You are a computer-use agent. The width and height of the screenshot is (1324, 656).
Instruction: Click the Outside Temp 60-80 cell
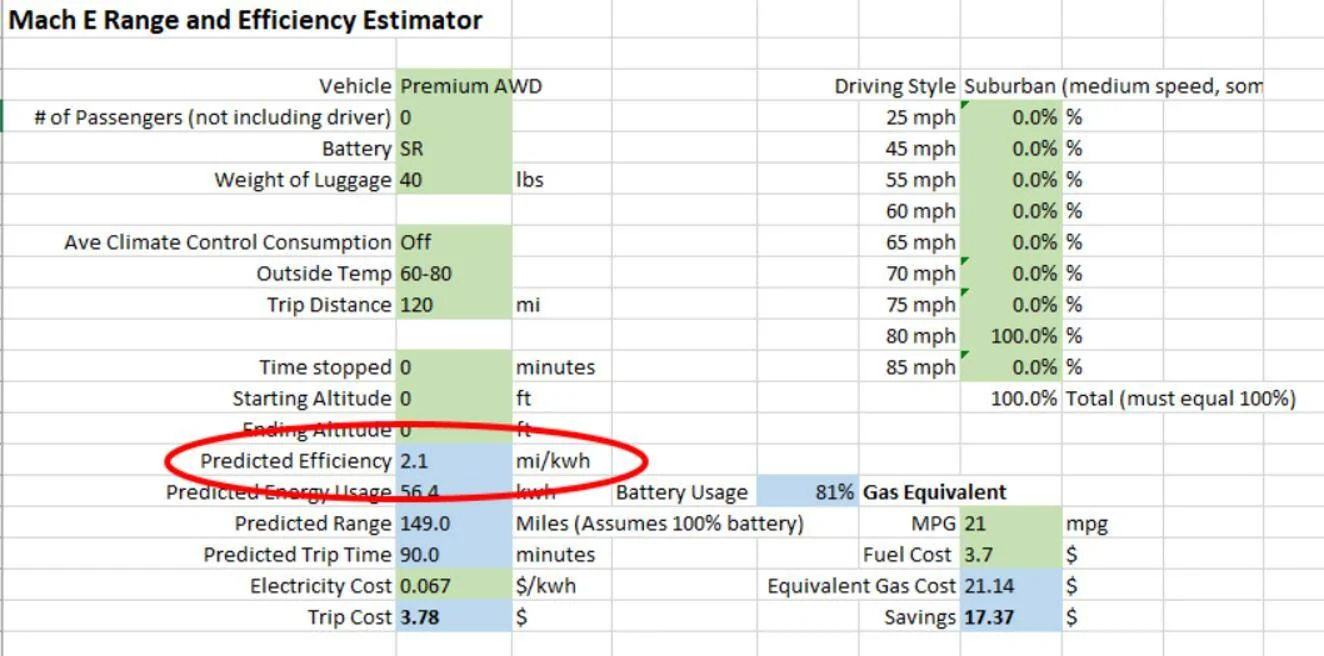point(454,273)
